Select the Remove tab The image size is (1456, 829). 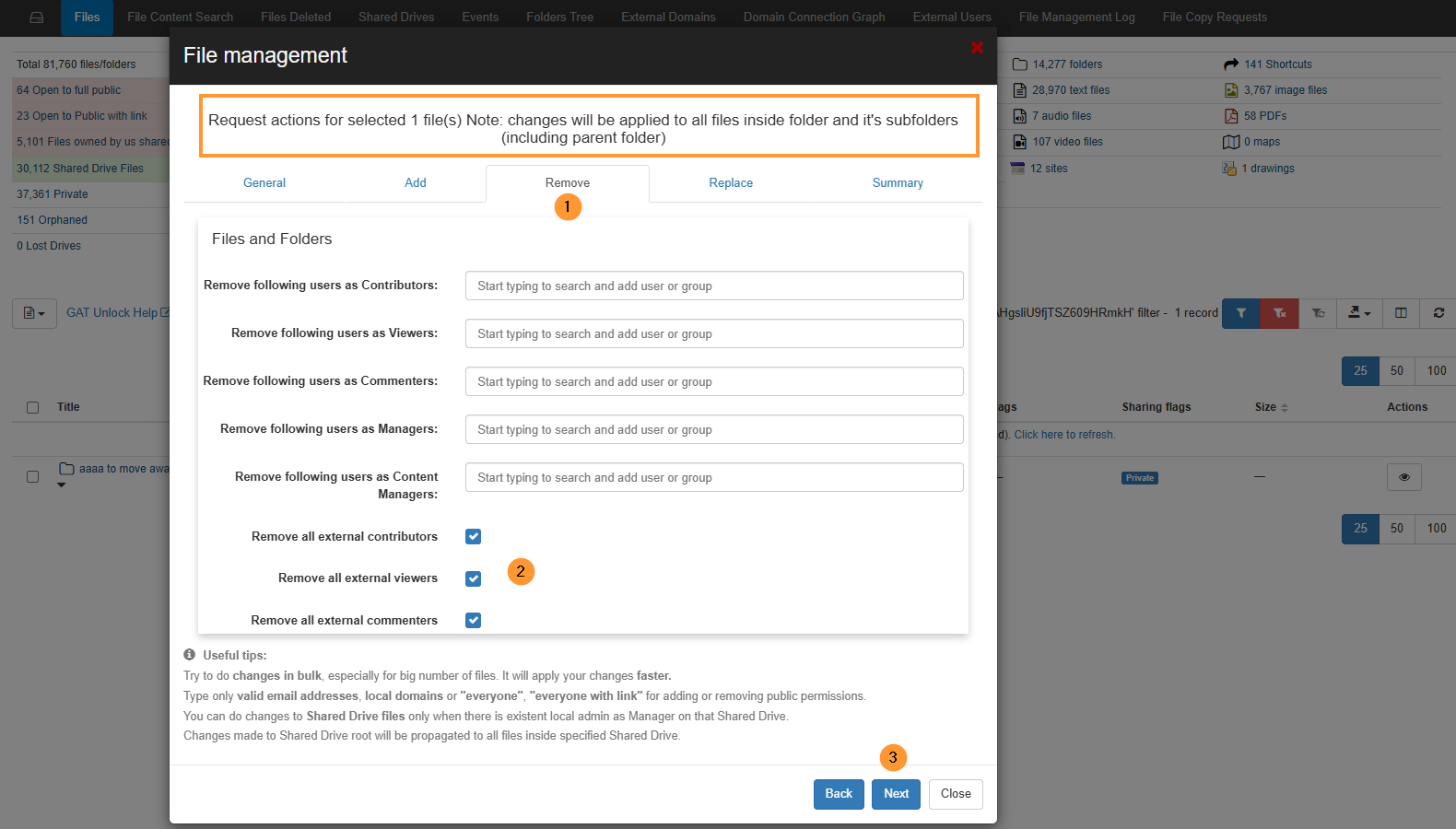click(x=568, y=183)
